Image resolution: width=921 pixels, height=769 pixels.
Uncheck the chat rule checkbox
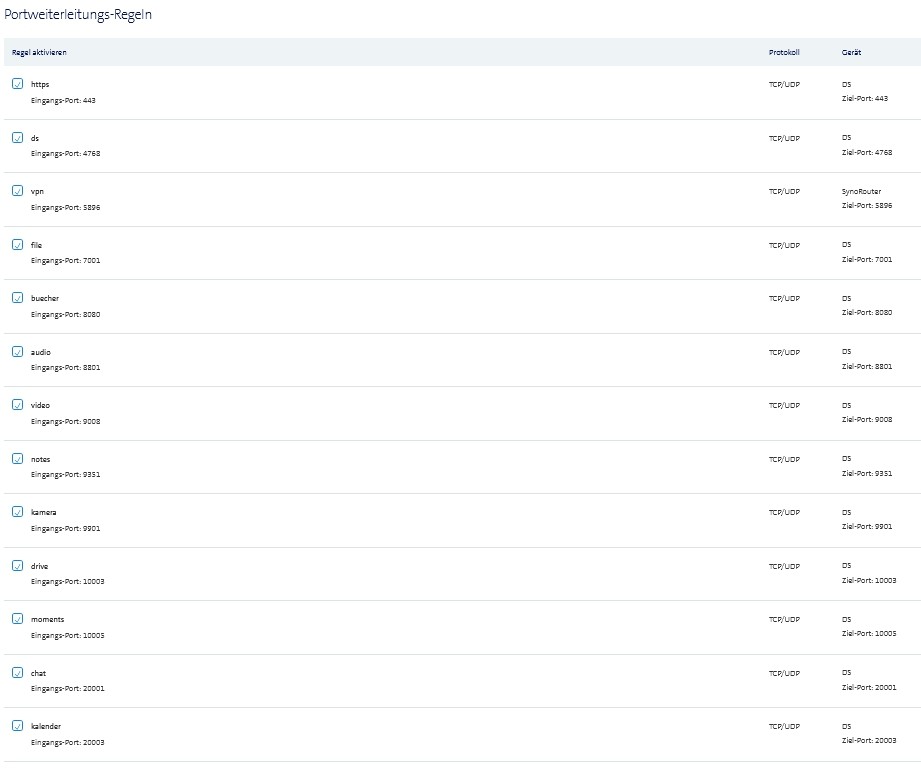pyautogui.click(x=17, y=672)
